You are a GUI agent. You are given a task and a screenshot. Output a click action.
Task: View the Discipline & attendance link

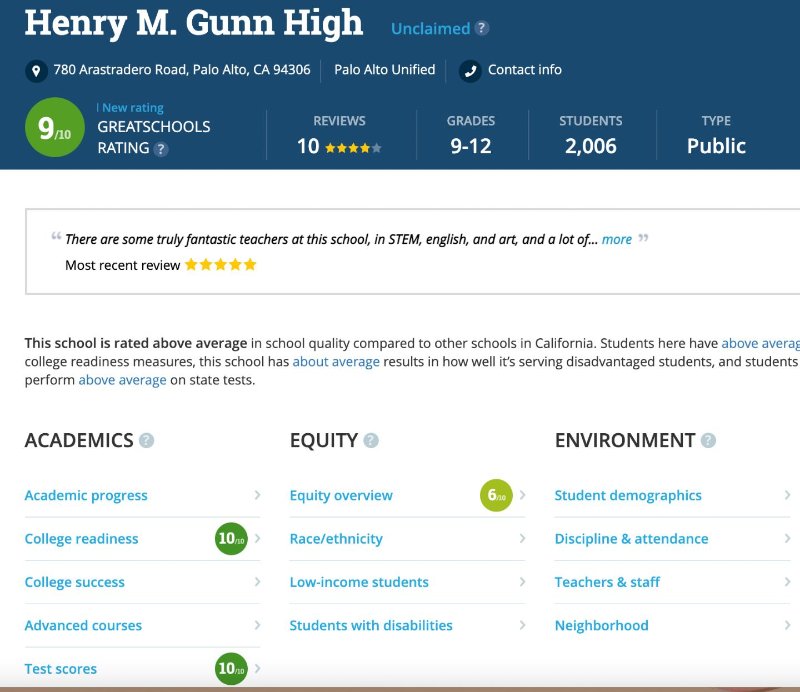(632, 539)
